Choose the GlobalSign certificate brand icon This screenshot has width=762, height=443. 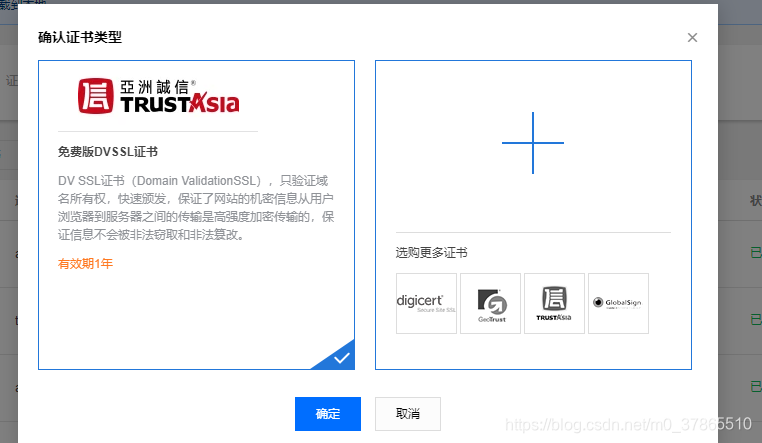click(618, 303)
